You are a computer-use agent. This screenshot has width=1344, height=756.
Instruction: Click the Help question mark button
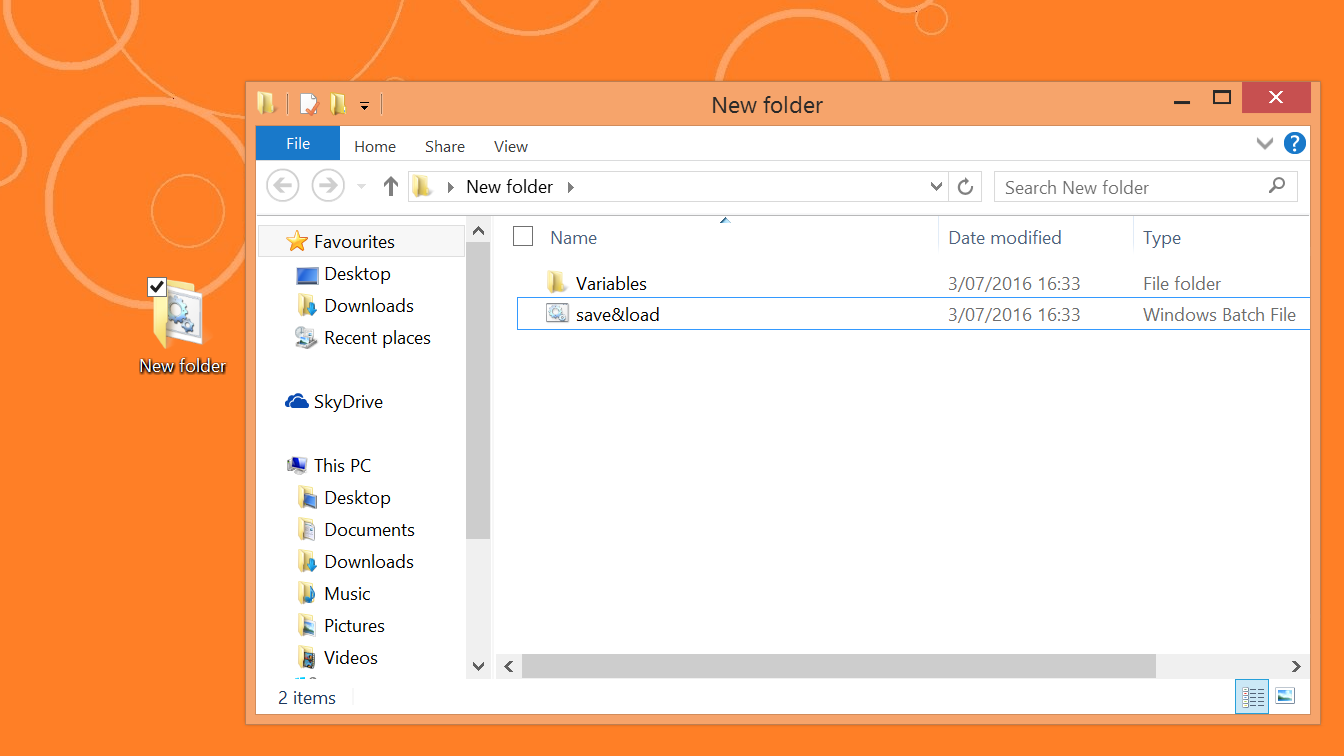pyautogui.click(x=1294, y=143)
